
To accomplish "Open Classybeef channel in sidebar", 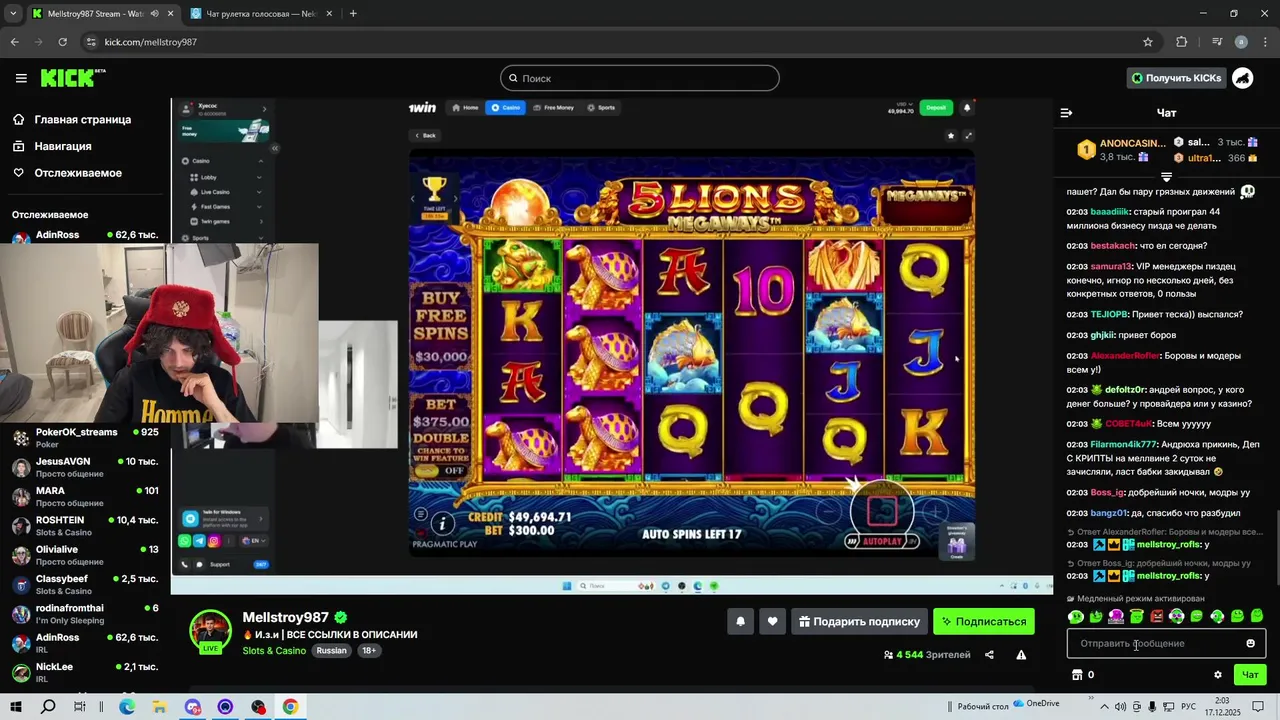I will point(85,585).
